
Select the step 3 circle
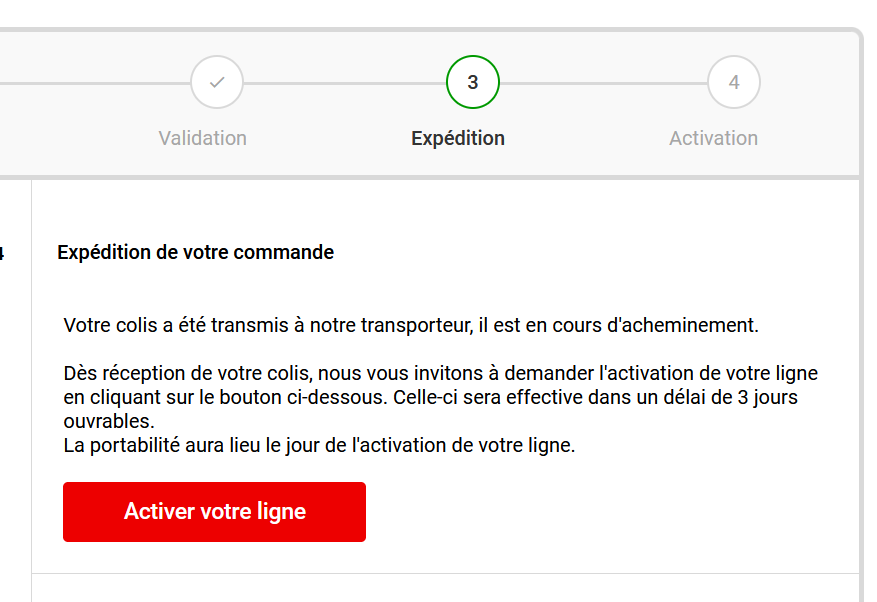(473, 82)
